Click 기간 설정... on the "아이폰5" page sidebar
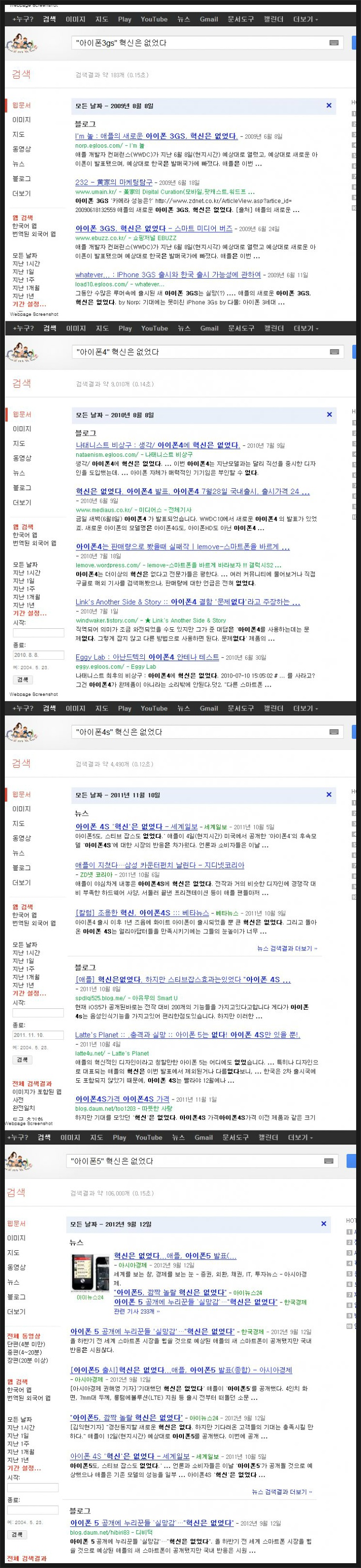361x1568 pixels. [x=24, y=1468]
